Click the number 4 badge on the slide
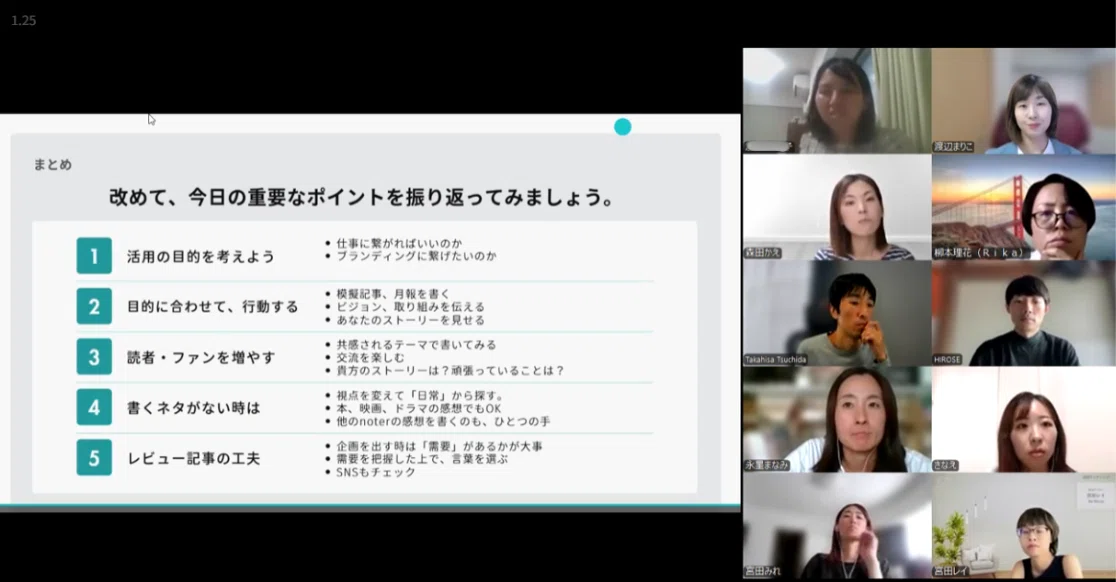Viewport: 1116px width, 582px height. click(x=94, y=407)
